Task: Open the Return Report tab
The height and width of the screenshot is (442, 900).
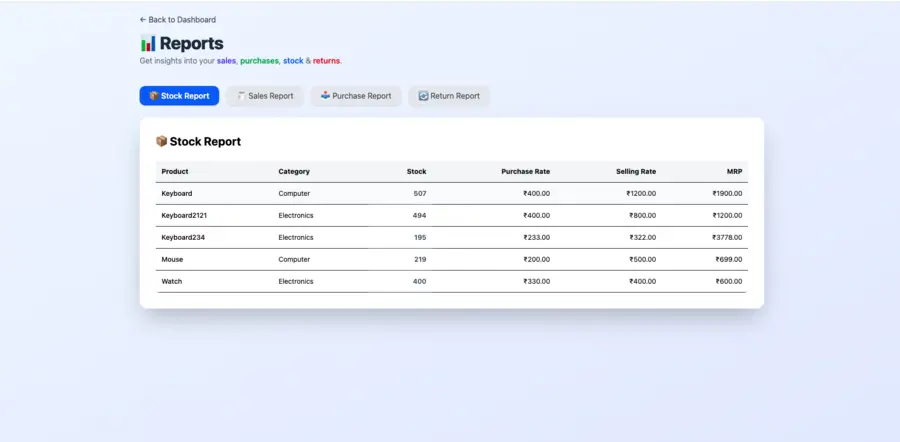Action: pyautogui.click(x=449, y=96)
